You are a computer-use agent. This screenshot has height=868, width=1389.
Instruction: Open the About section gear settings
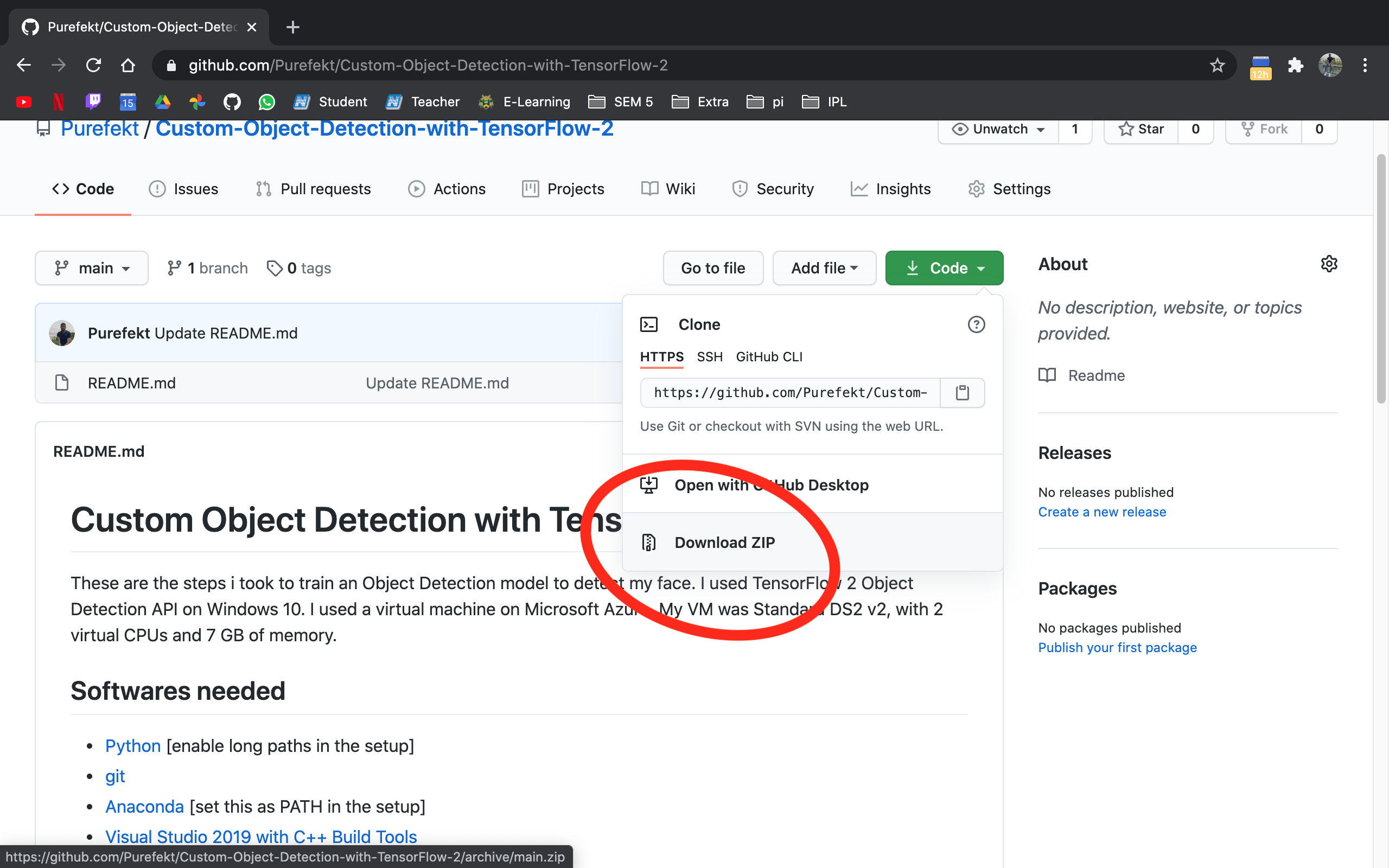pyautogui.click(x=1329, y=264)
